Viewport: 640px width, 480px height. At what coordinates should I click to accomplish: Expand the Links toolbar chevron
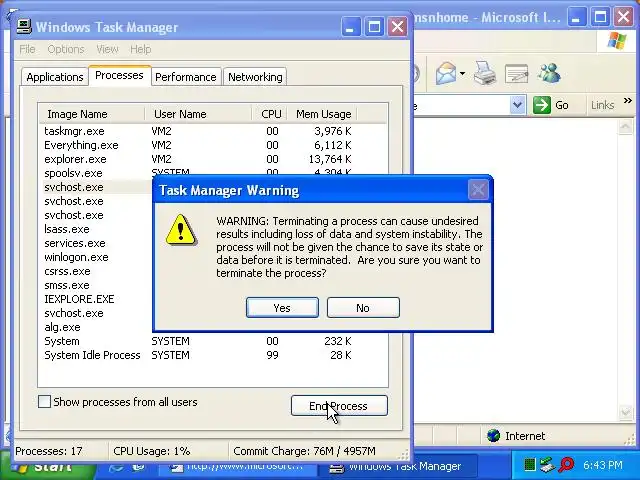pos(628,100)
